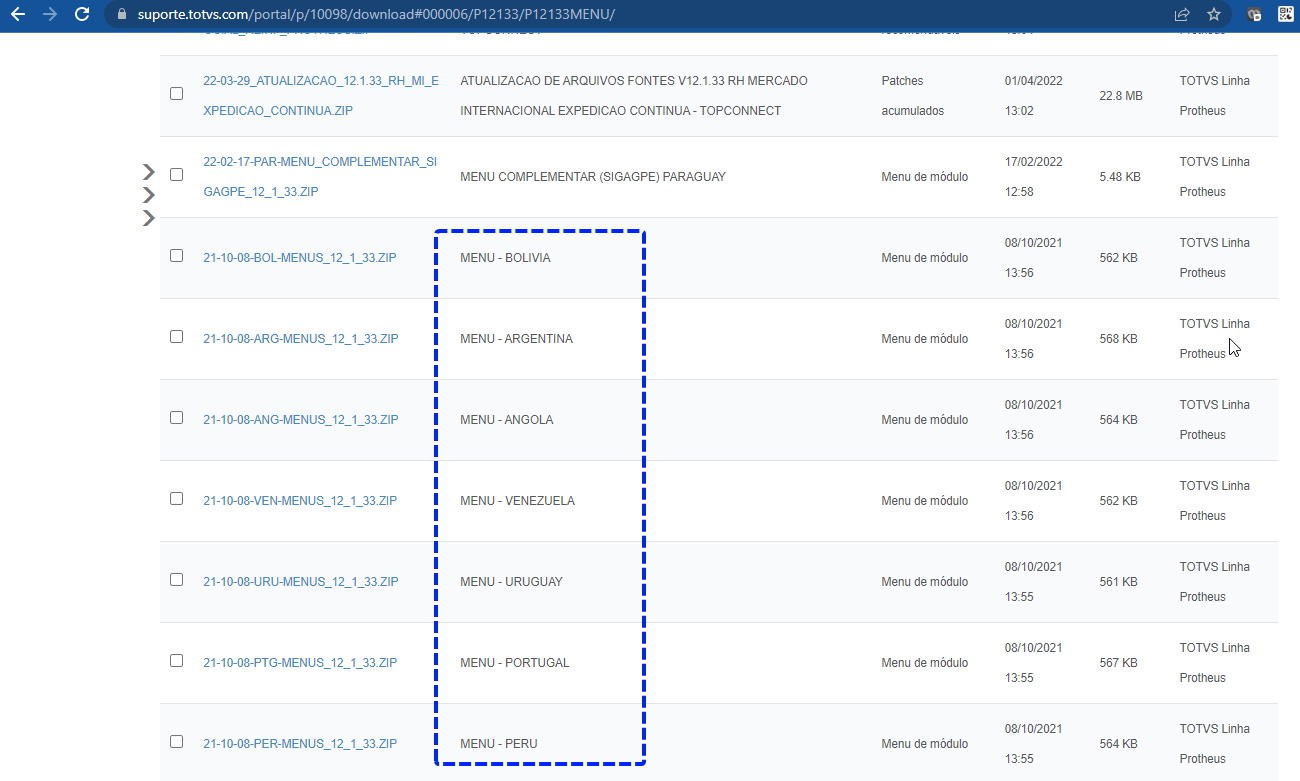1300x781 pixels.
Task: Click the '568 KB' size in Argentina row
Action: click(x=1118, y=339)
